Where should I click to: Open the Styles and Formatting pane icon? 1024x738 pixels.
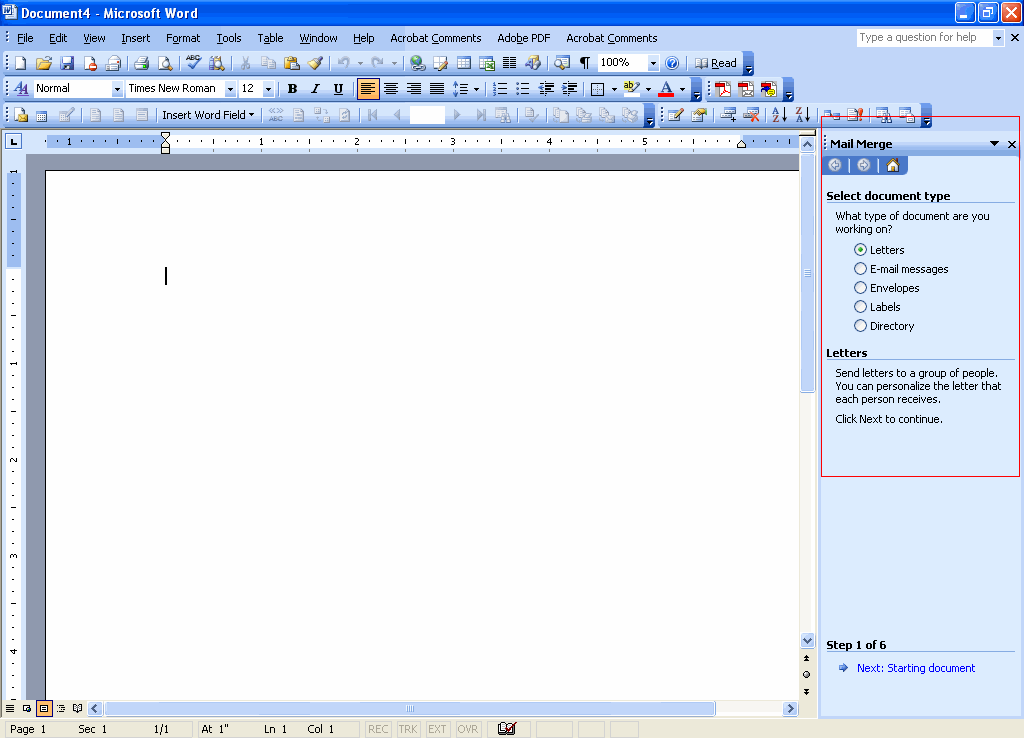click(21, 88)
